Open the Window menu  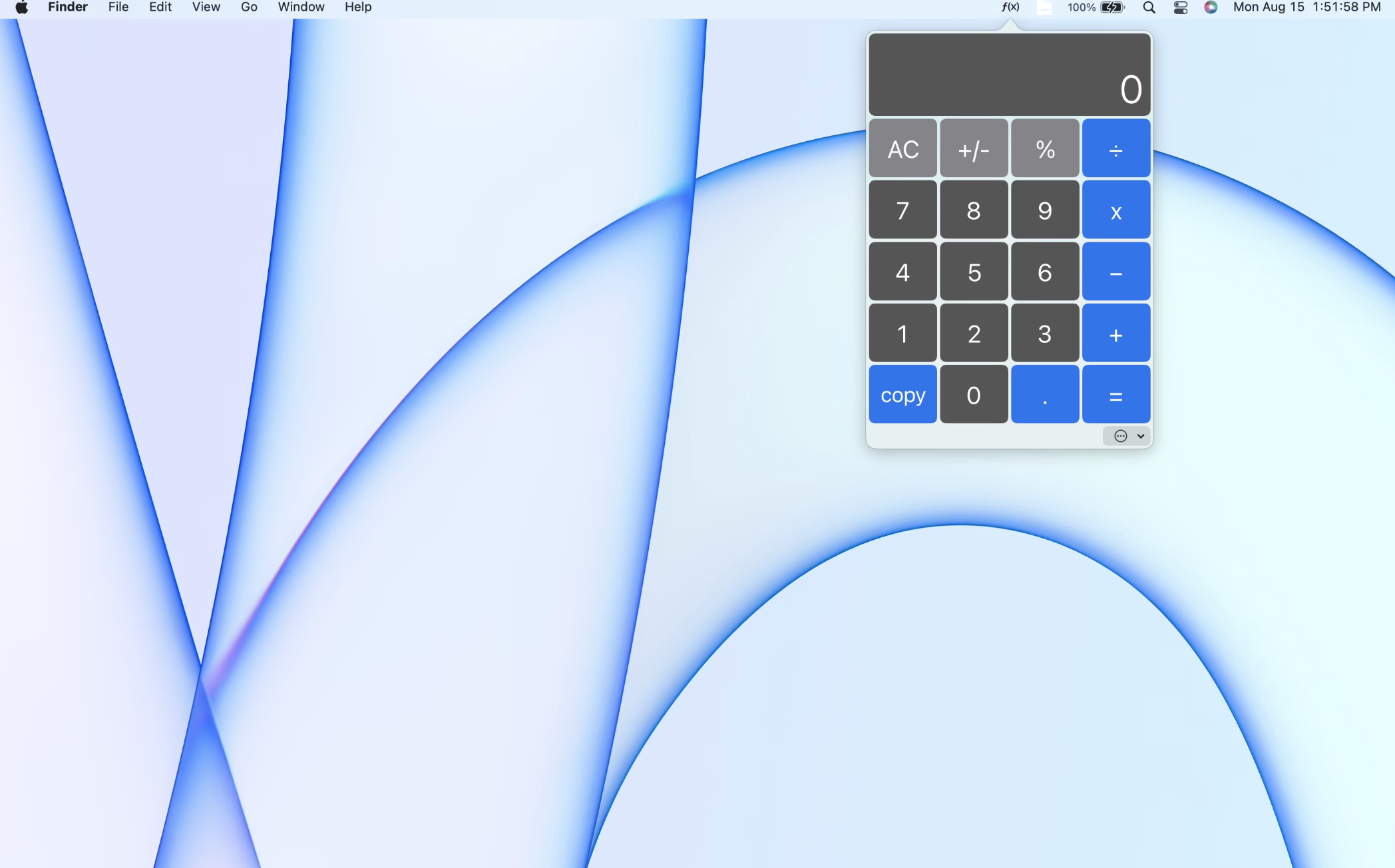(x=301, y=7)
